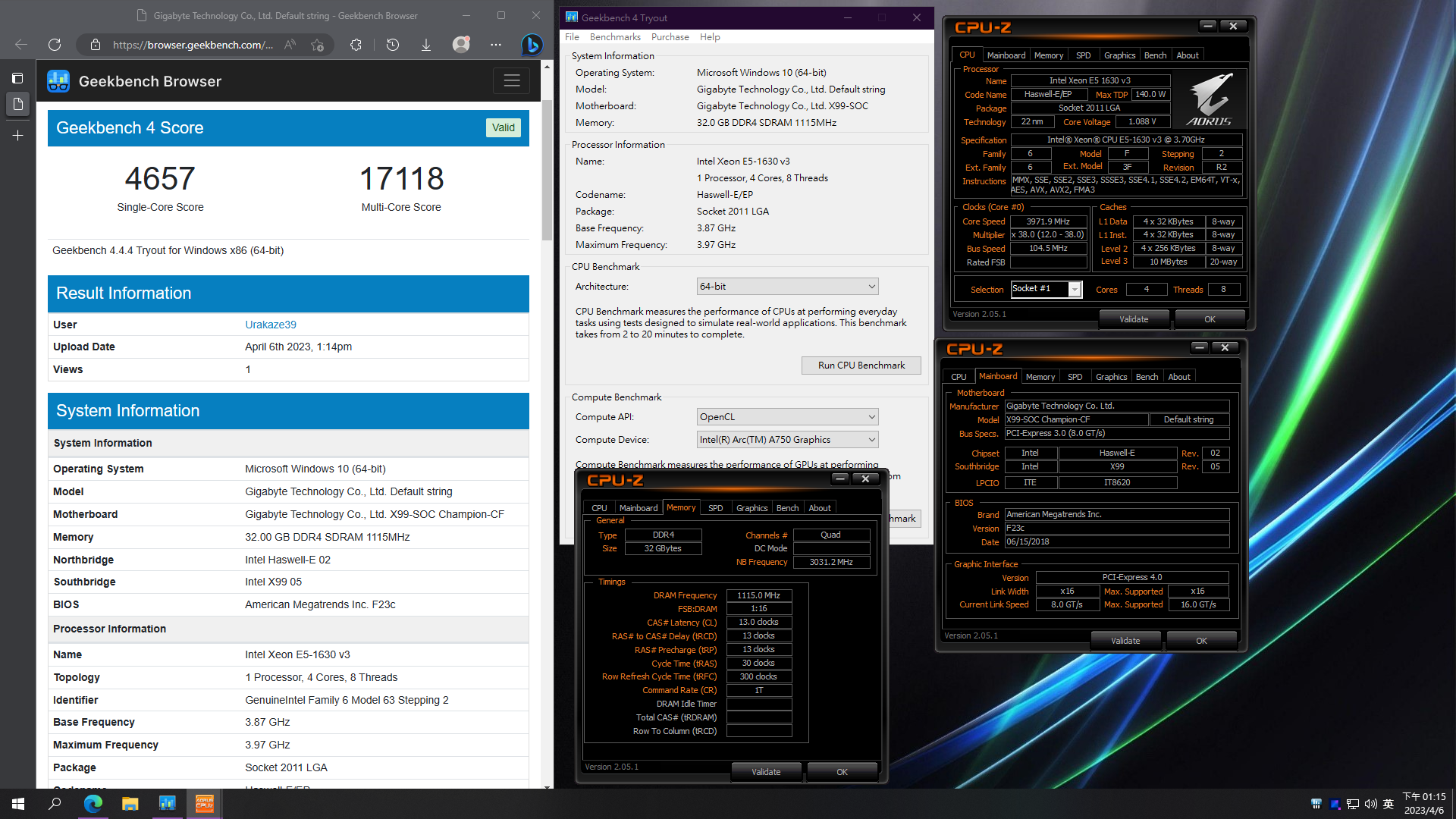Viewport: 1456px width, 819px height.
Task: Open Edge Settings and more ellipsis
Action: pyautogui.click(x=496, y=45)
